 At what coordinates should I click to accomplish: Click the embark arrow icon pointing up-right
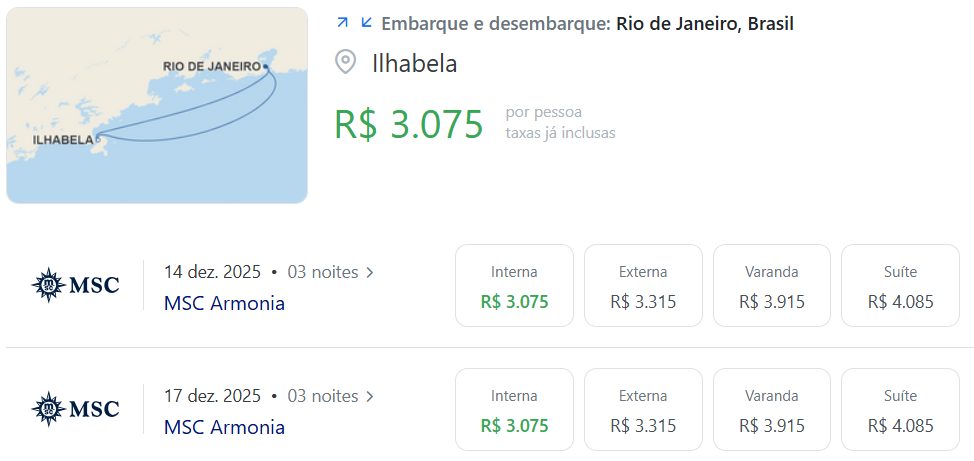click(x=342, y=23)
